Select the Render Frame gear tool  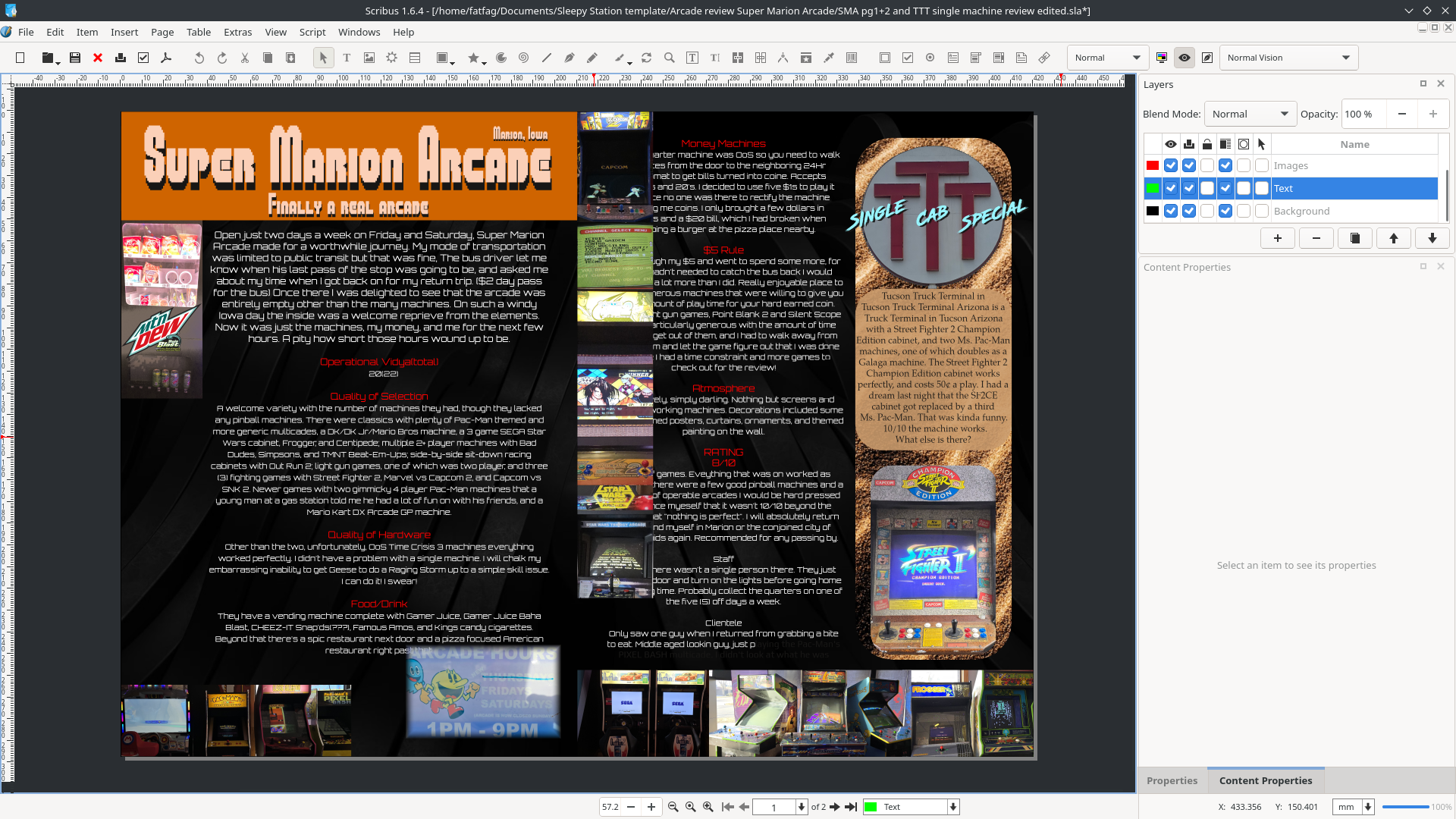391,58
